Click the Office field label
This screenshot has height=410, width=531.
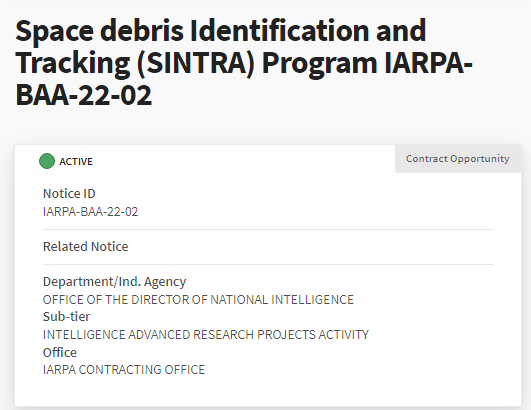tap(60, 352)
